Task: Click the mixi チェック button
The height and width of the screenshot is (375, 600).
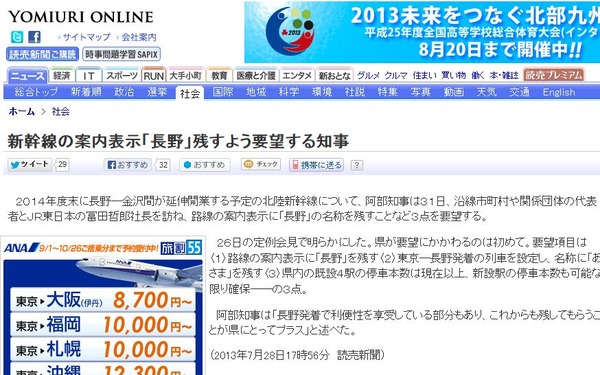Action: [261, 164]
